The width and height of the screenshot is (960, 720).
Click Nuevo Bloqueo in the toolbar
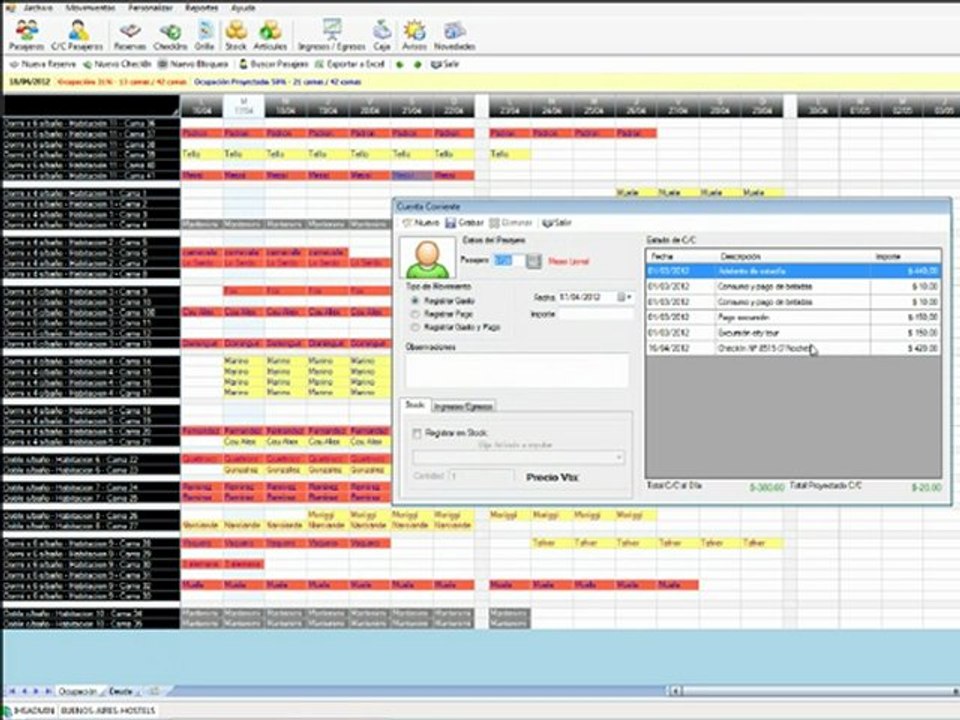point(193,64)
